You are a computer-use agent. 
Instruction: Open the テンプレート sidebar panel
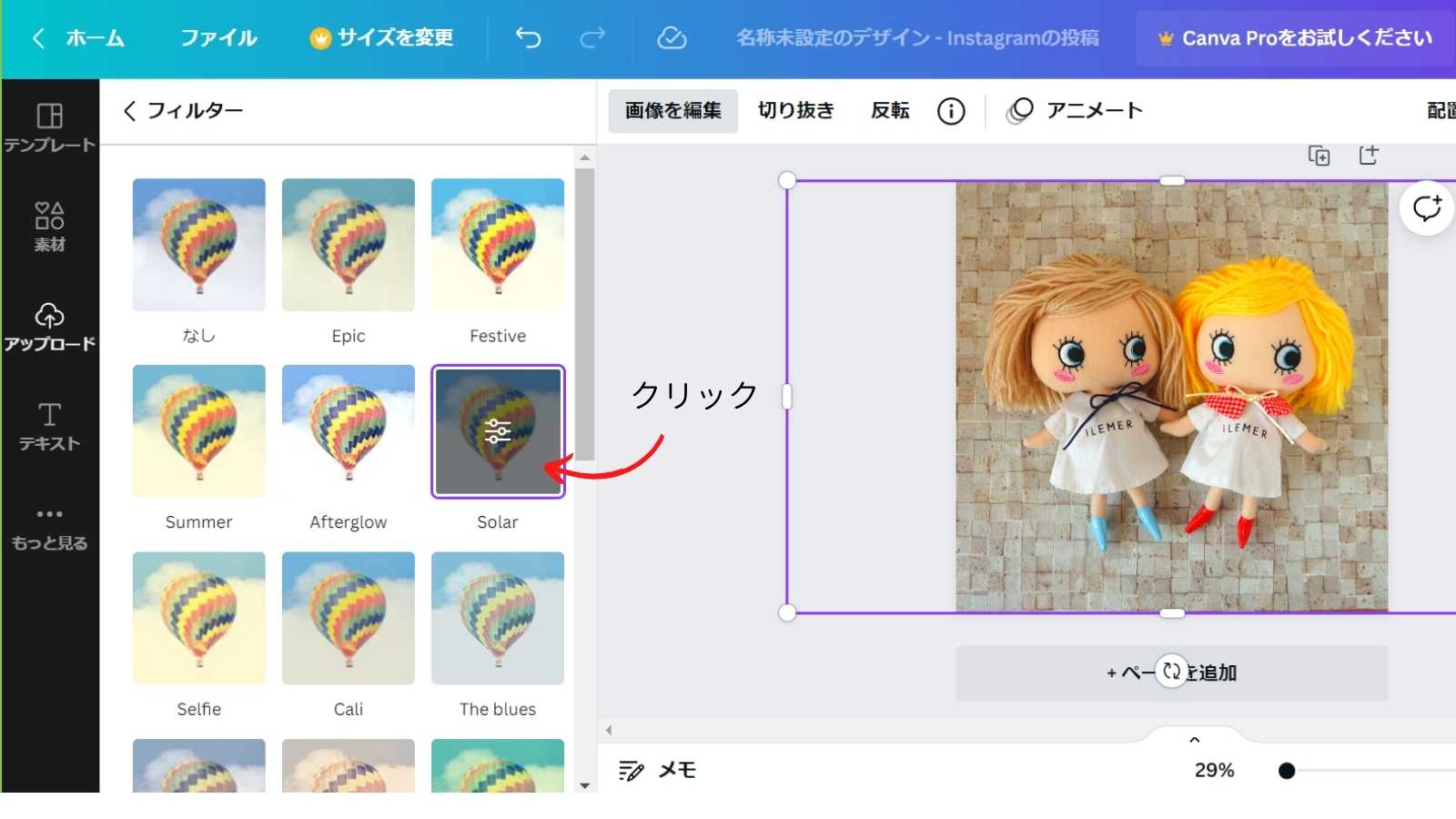(x=50, y=126)
